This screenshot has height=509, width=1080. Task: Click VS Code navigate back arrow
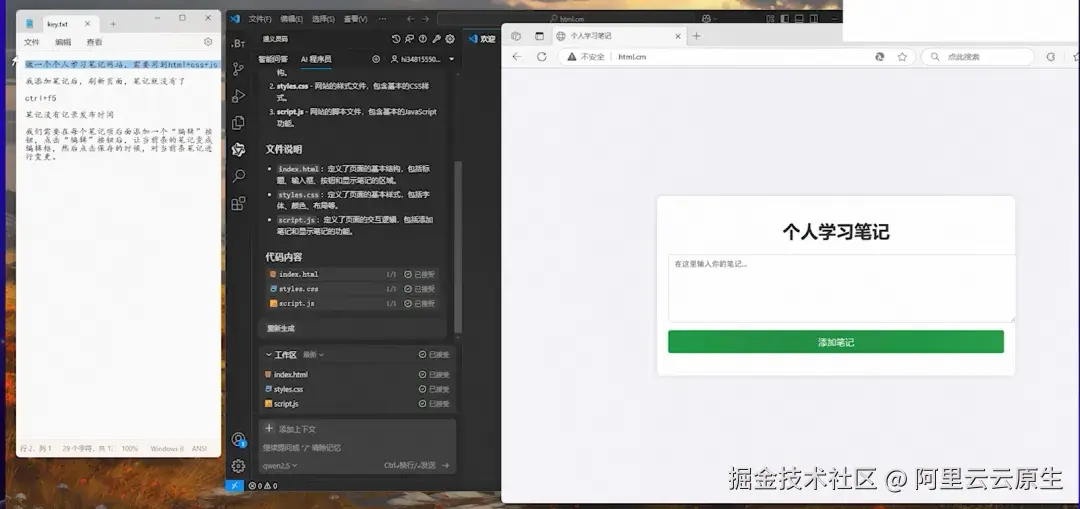click(410, 19)
